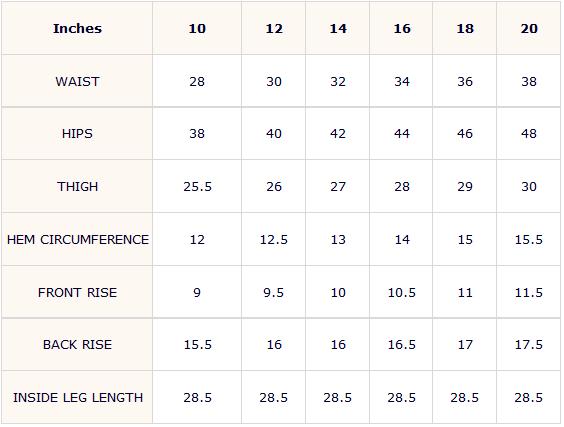
Task: Select the INSIDE LEG LENGTH label
Action: (78, 398)
